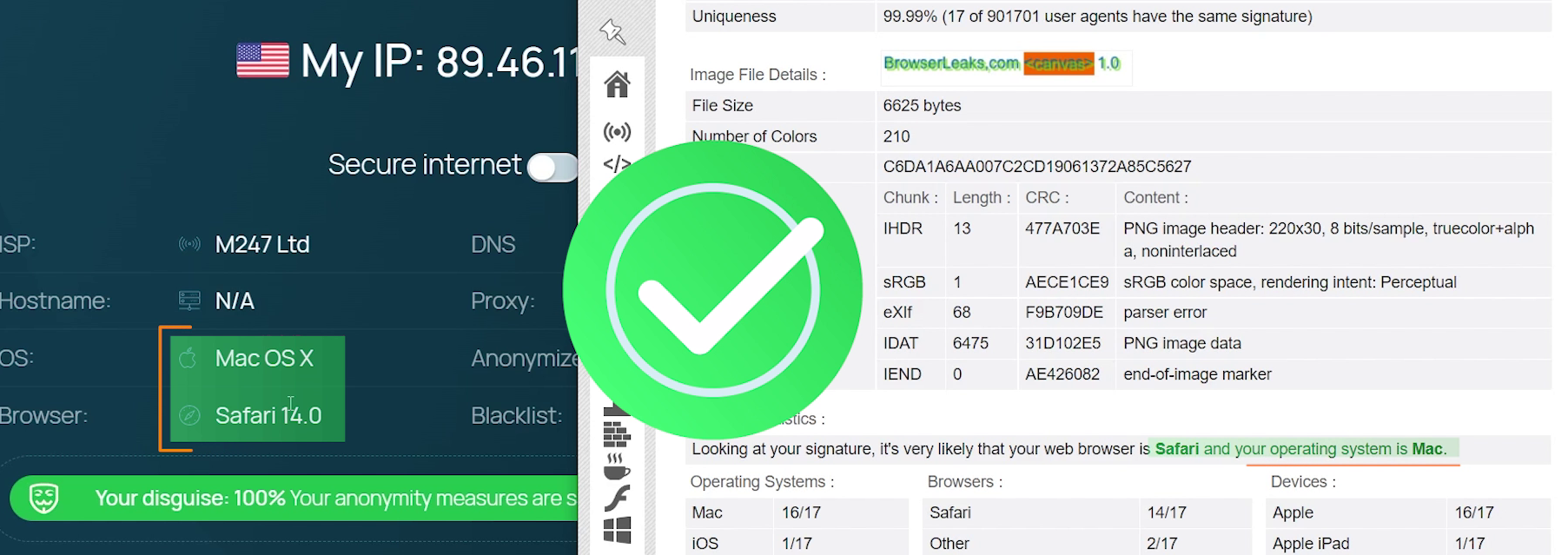
Task: Select the 'Mac OS X' OS value
Action: point(264,358)
